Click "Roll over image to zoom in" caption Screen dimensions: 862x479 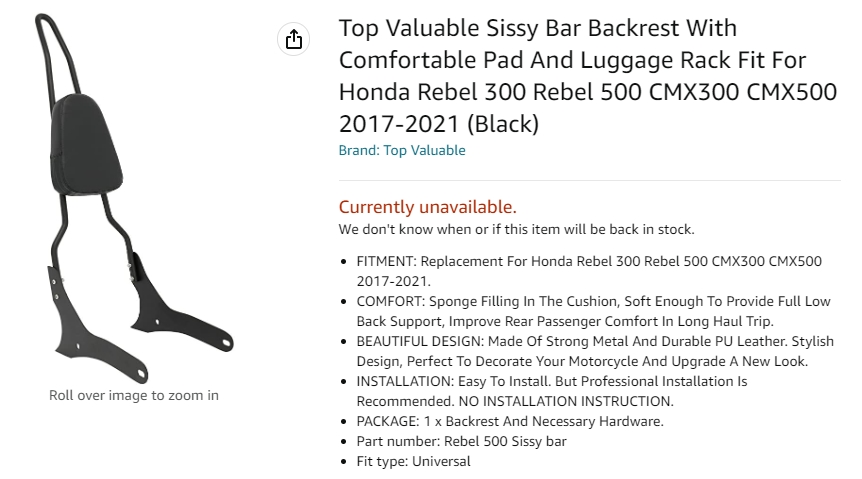pyautogui.click(x=134, y=395)
